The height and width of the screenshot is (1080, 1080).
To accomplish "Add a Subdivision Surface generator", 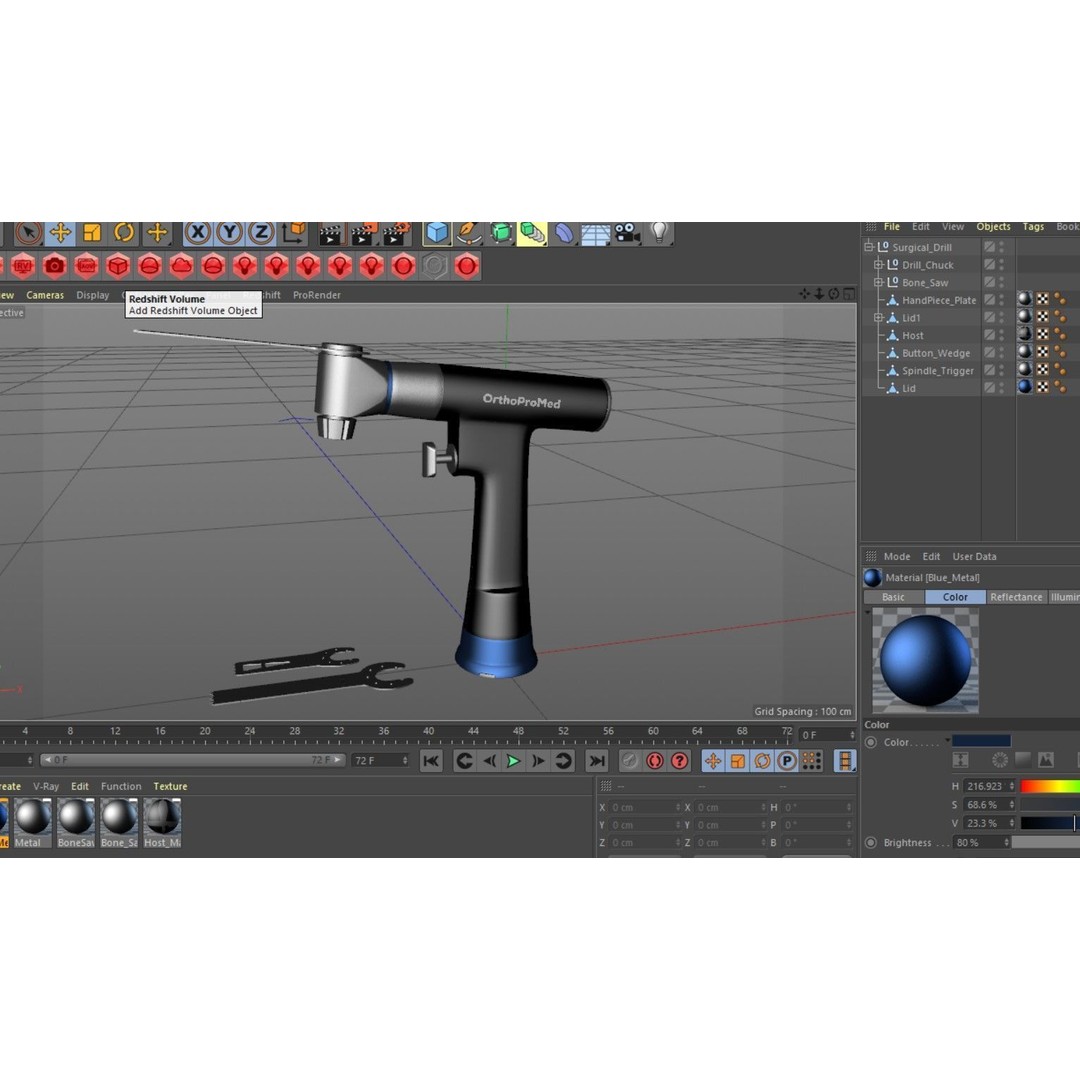I will click(501, 233).
